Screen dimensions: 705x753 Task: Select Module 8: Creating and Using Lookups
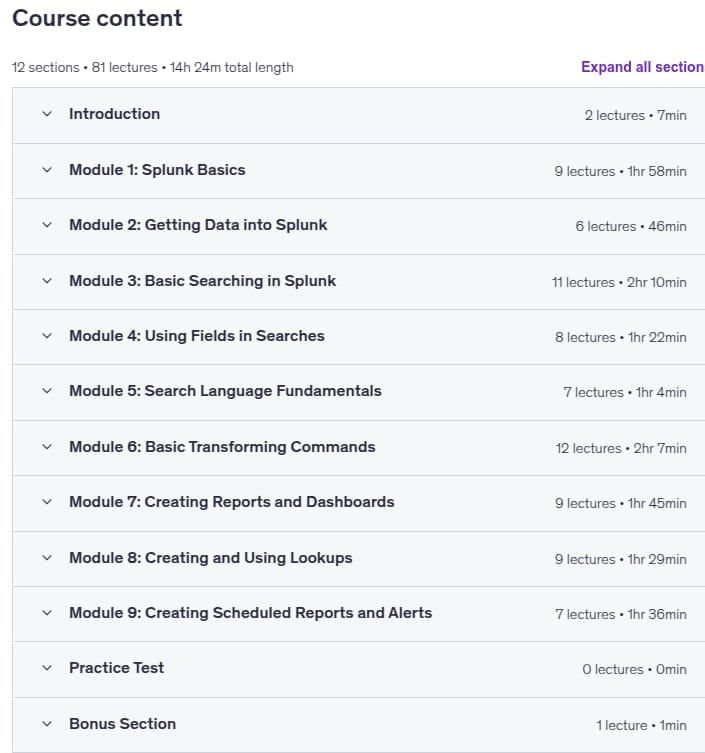click(211, 558)
